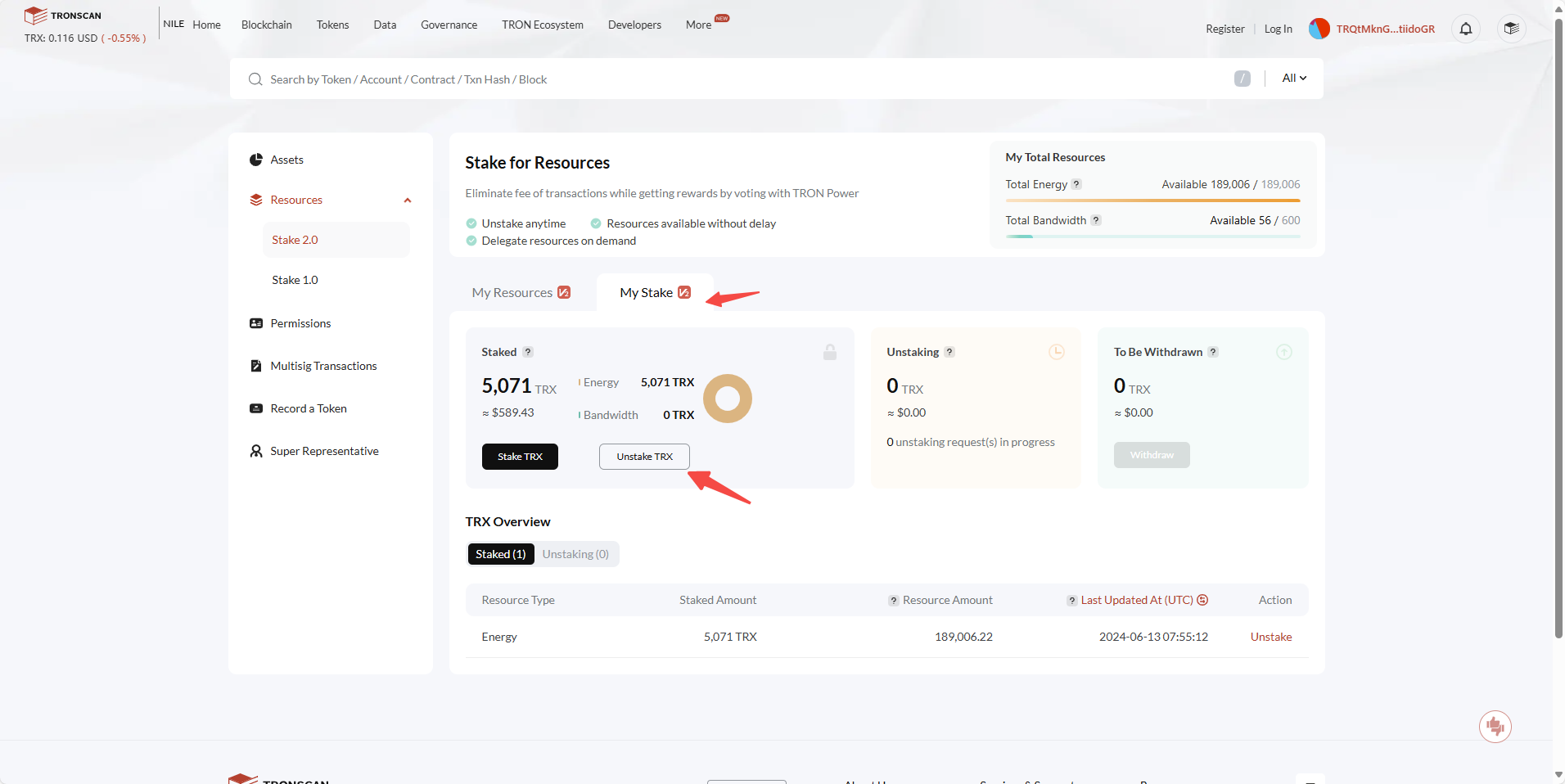Go to Home page
The height and width of the screenshot is (784, 1565).
pyautogui.click(x=207, y=25)
